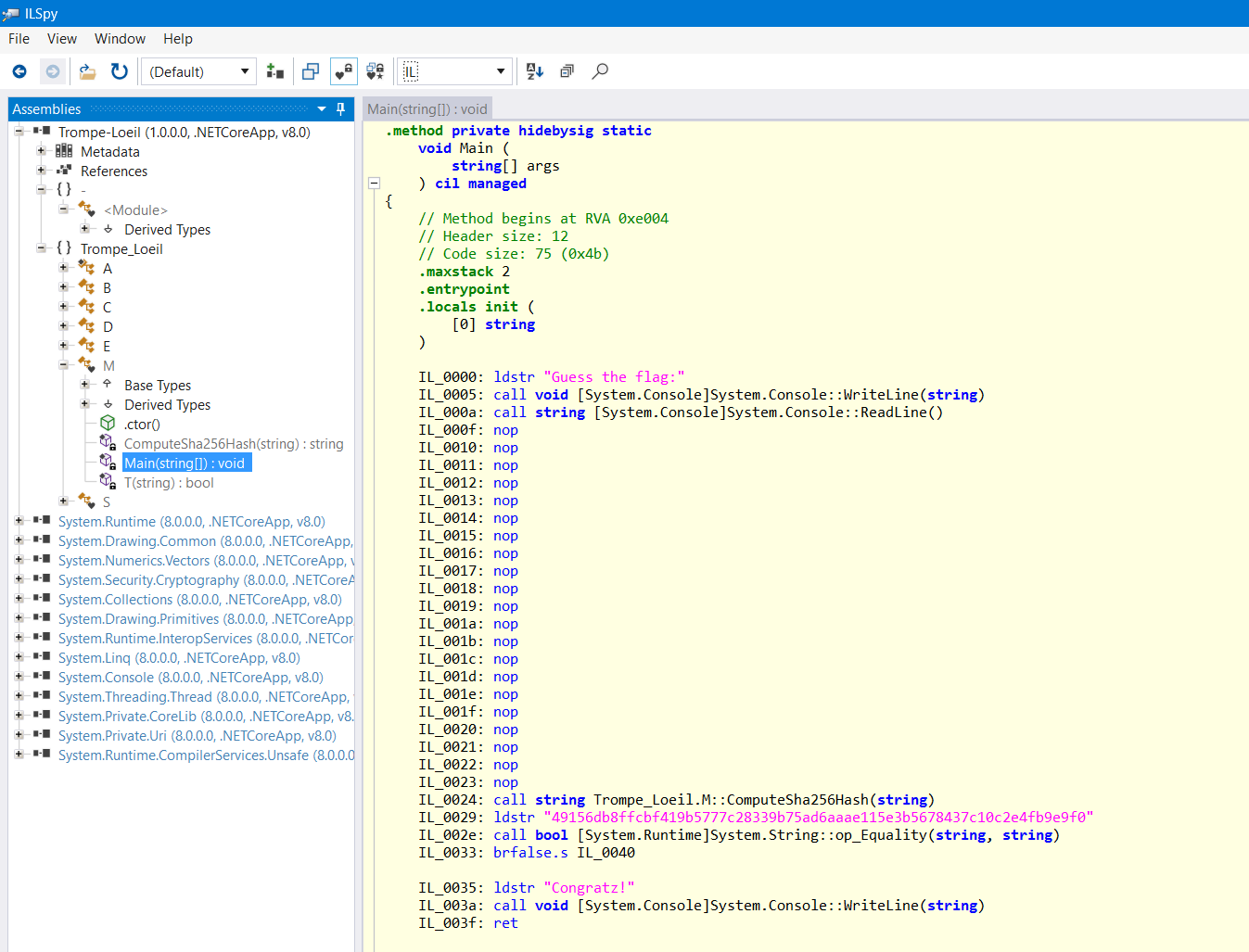Collapse the method body fold marker

[374, 184]
